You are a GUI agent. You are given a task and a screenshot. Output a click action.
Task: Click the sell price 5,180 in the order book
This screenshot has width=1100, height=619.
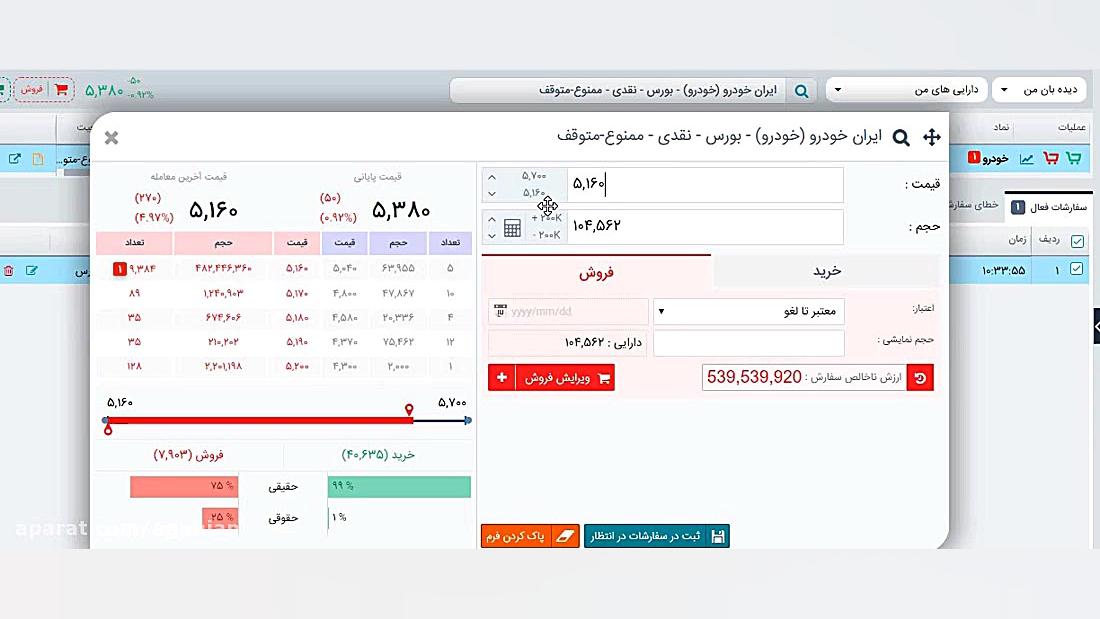point(297,318)
